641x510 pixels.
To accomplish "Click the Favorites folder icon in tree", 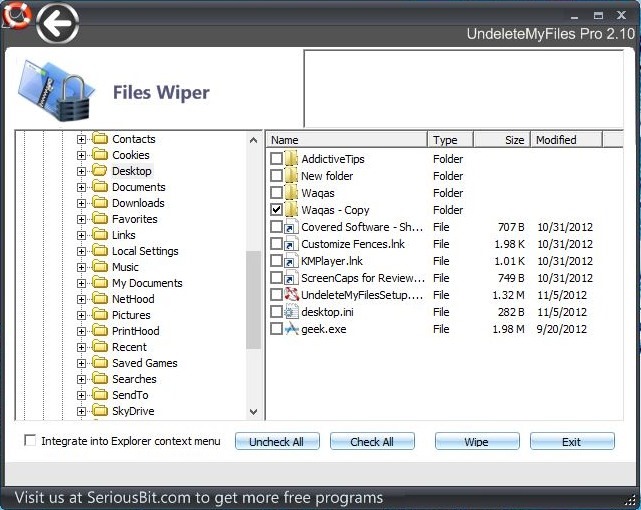I will [100, 219].
